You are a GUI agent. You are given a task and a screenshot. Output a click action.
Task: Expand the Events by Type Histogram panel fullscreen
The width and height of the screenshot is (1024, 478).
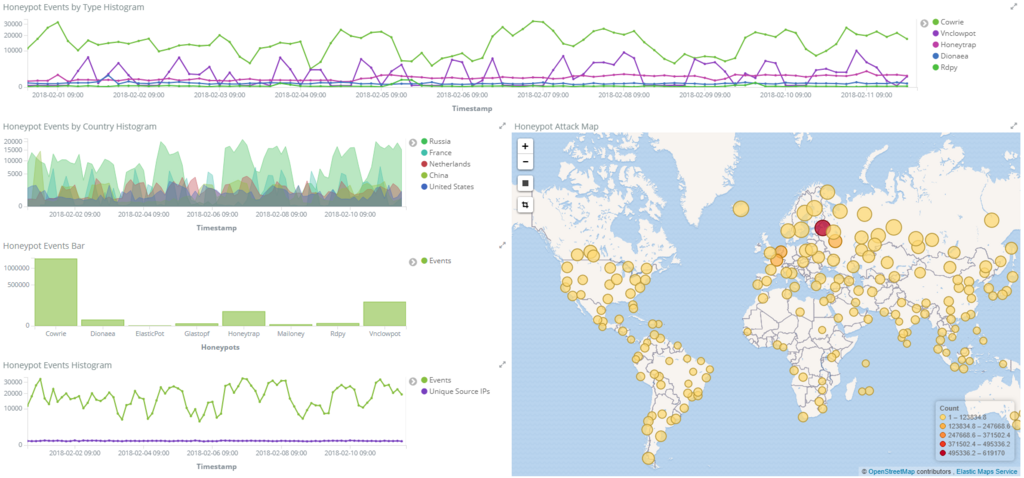[x=1014, y=7]
